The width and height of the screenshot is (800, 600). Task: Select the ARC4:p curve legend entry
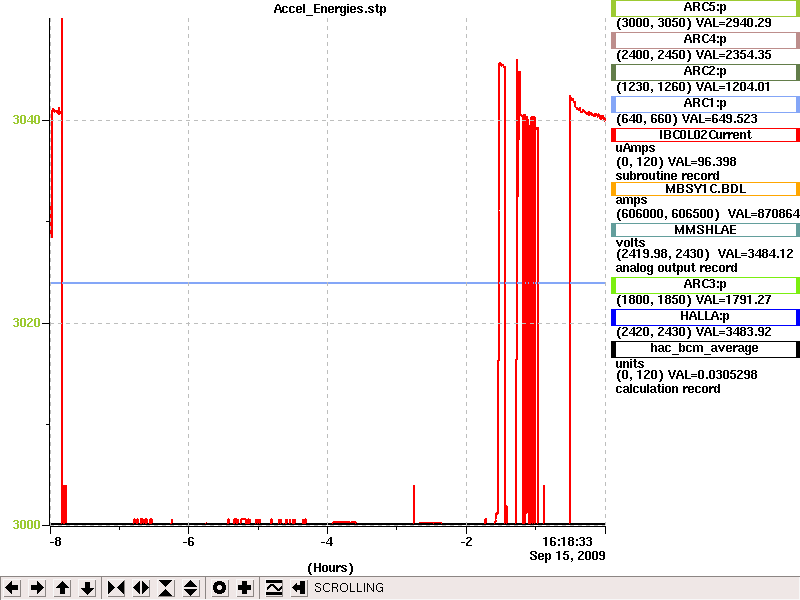[x=705, y=39]
